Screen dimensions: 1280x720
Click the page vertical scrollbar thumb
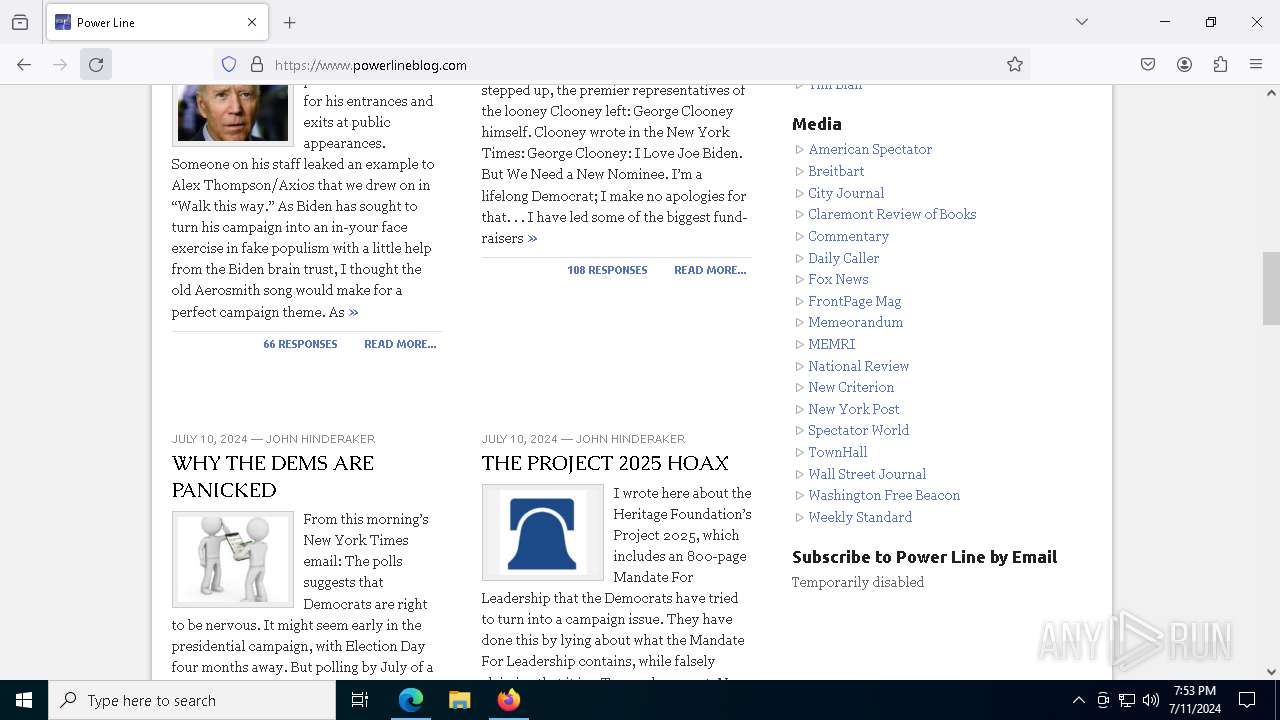click(1271, 288)
